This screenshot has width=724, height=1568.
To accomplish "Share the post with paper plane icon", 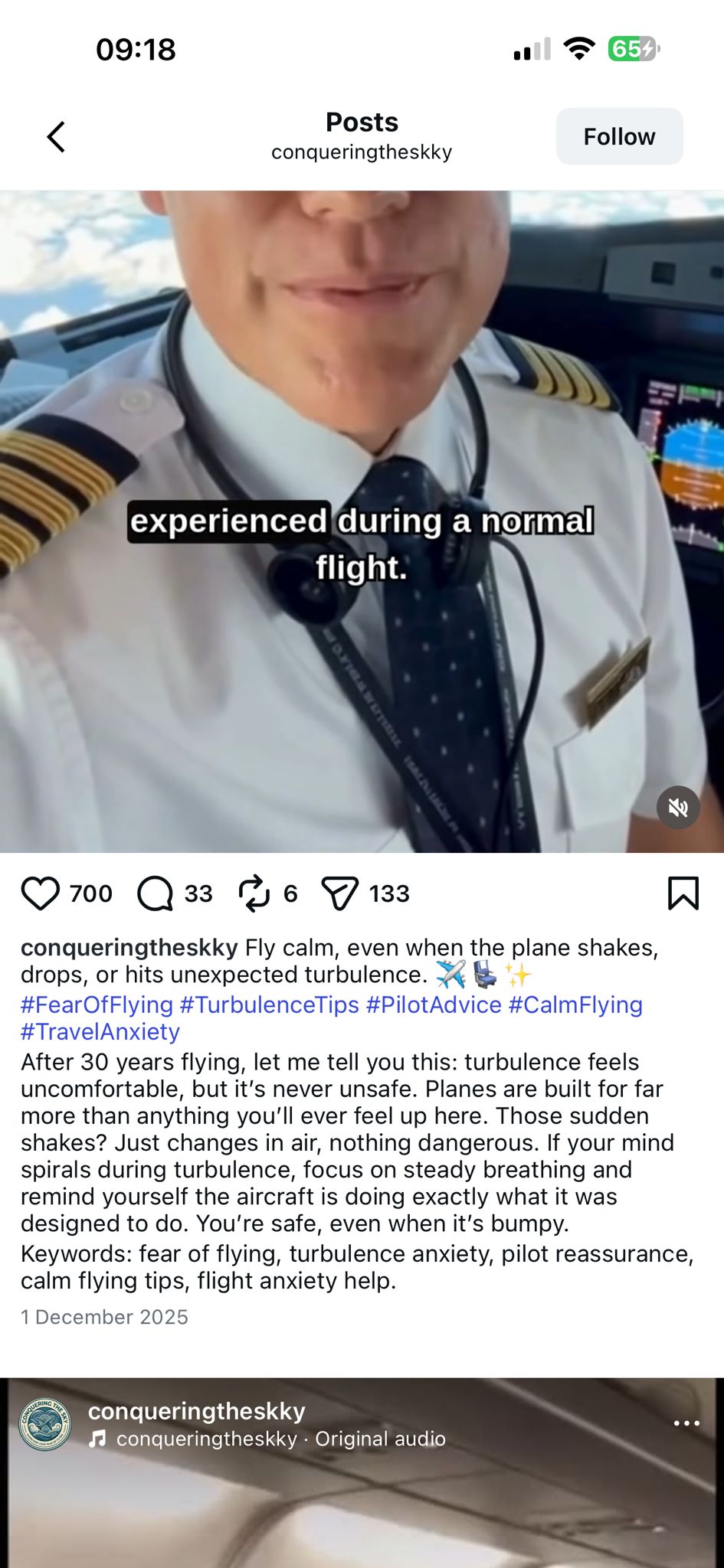I will pos(340,893).
